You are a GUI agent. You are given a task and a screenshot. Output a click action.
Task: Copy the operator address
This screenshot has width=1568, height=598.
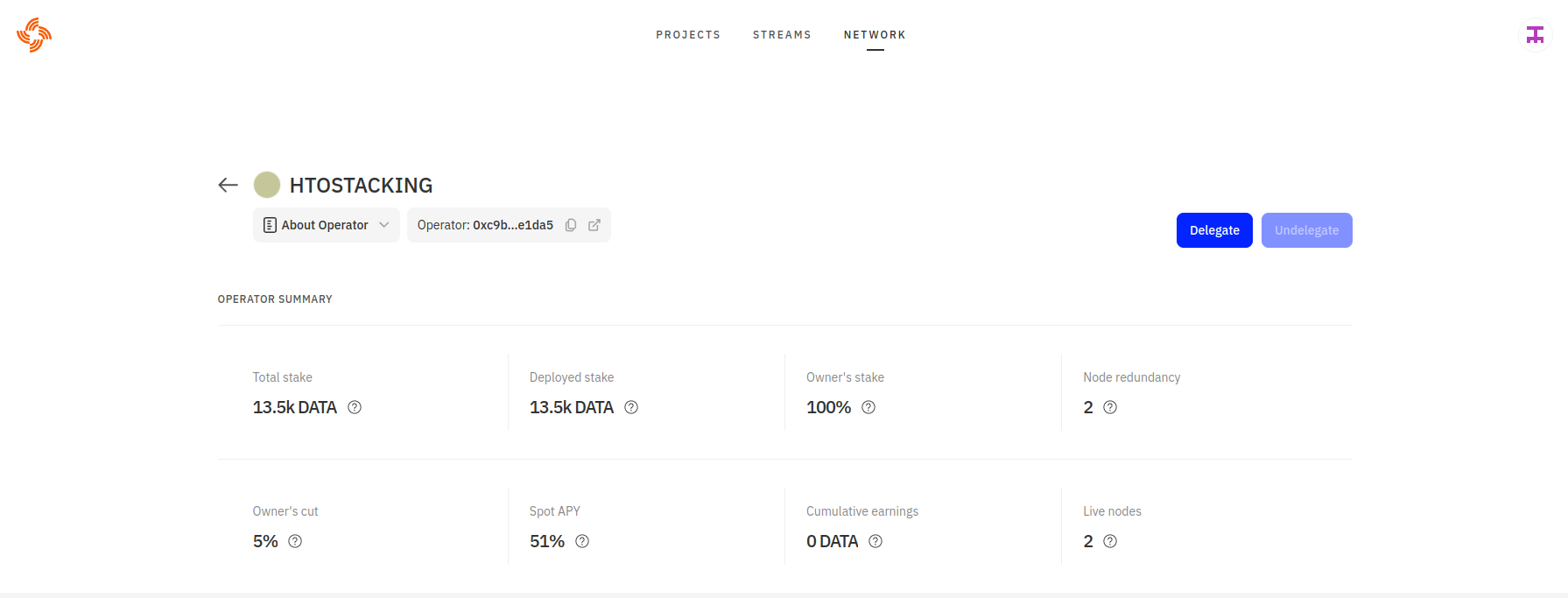tap(571, 225)
